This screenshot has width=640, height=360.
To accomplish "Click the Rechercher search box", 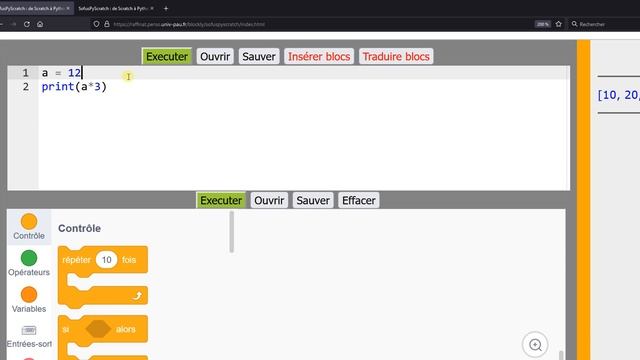I will pos(604,24).
